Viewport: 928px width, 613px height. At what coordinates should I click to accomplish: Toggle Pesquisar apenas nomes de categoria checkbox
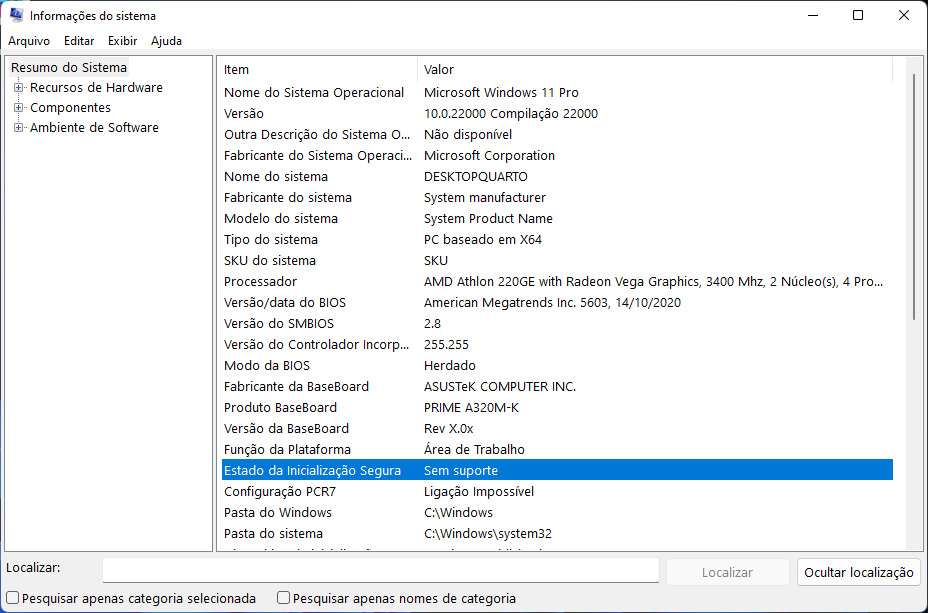pyautogui.click(x=284, y=598)
